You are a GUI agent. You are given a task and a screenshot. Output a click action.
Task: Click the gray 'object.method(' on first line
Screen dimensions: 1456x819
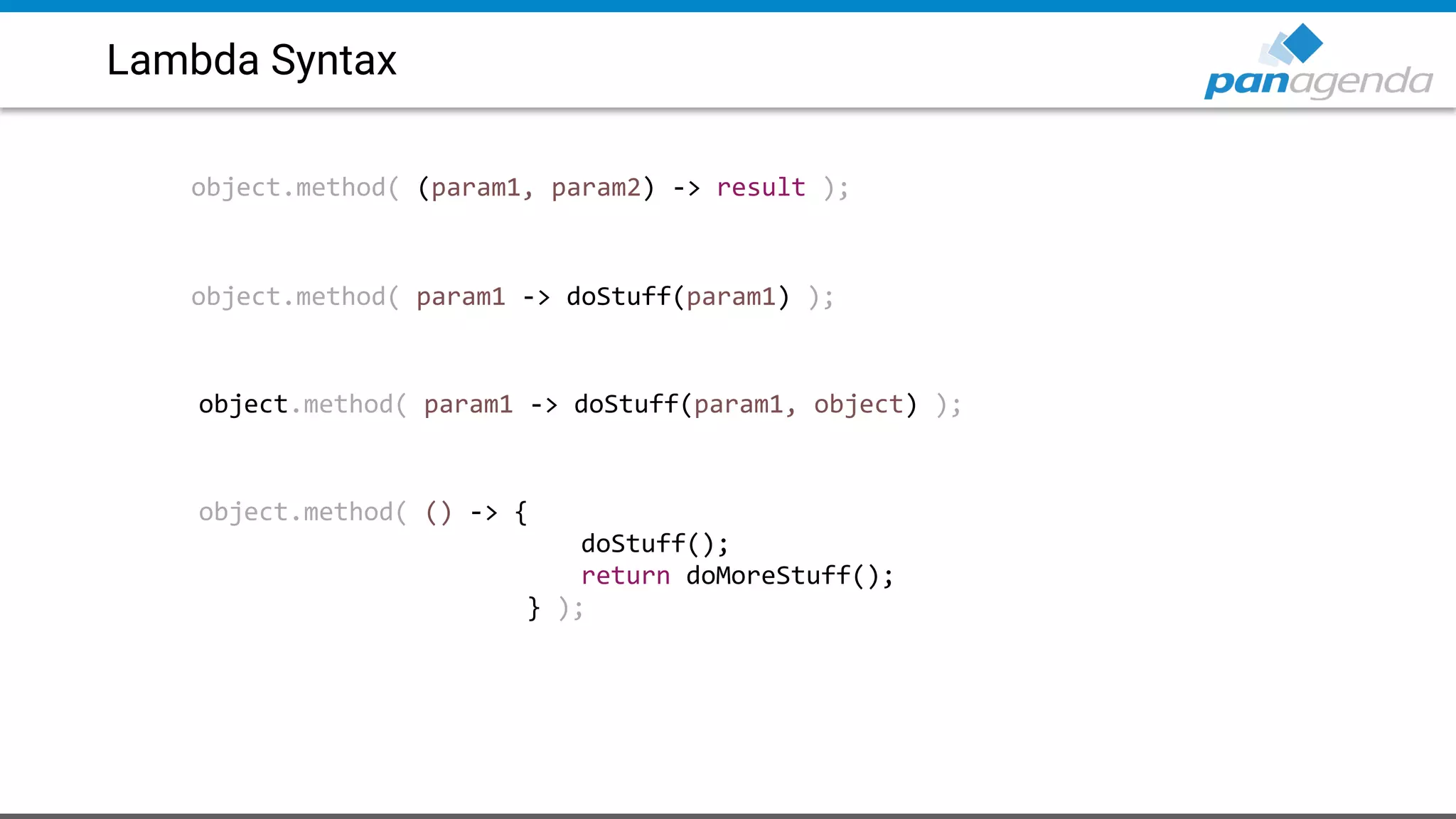pos(295,188)
